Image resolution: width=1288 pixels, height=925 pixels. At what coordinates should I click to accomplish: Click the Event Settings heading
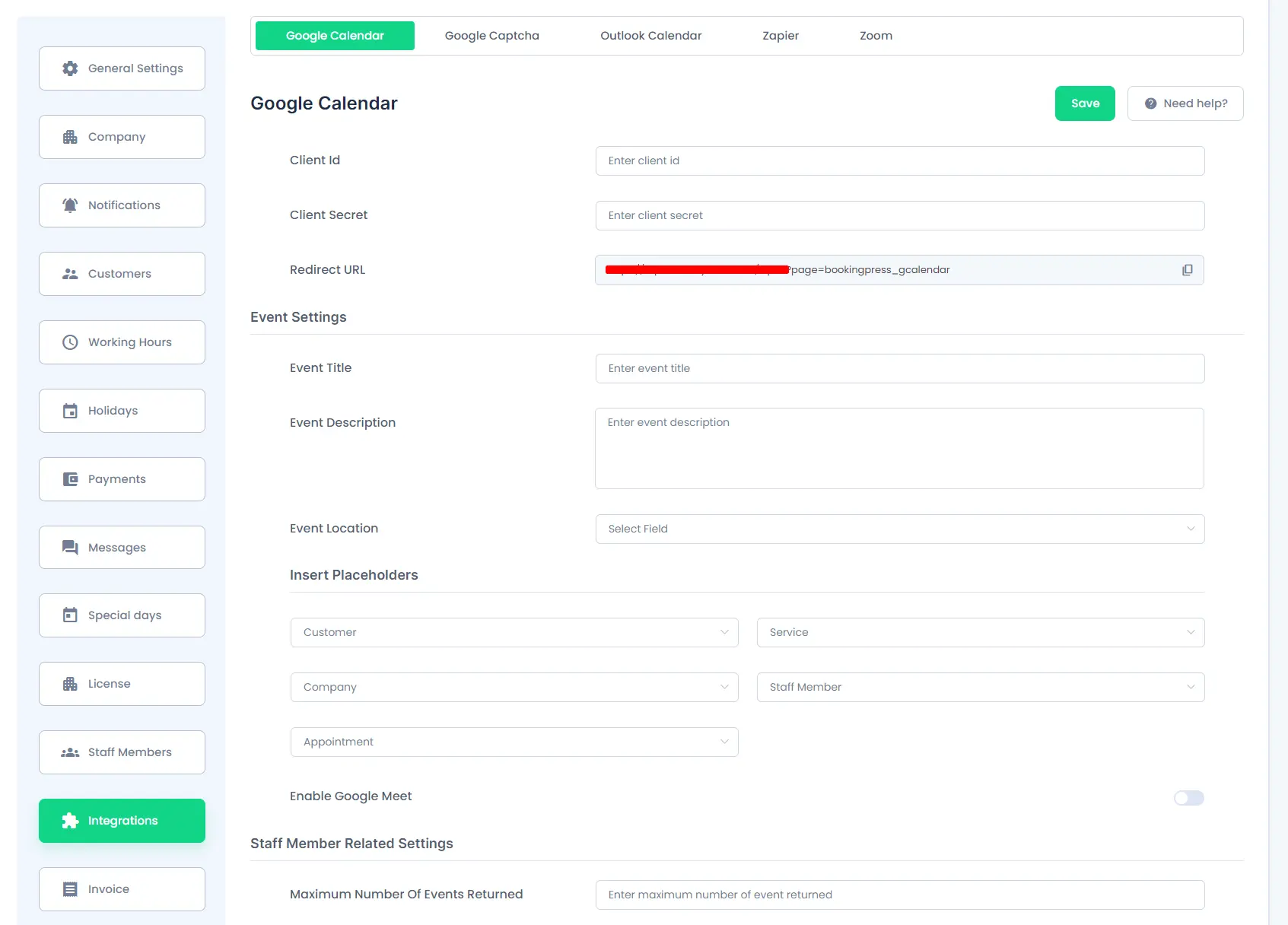coord(298,317)
